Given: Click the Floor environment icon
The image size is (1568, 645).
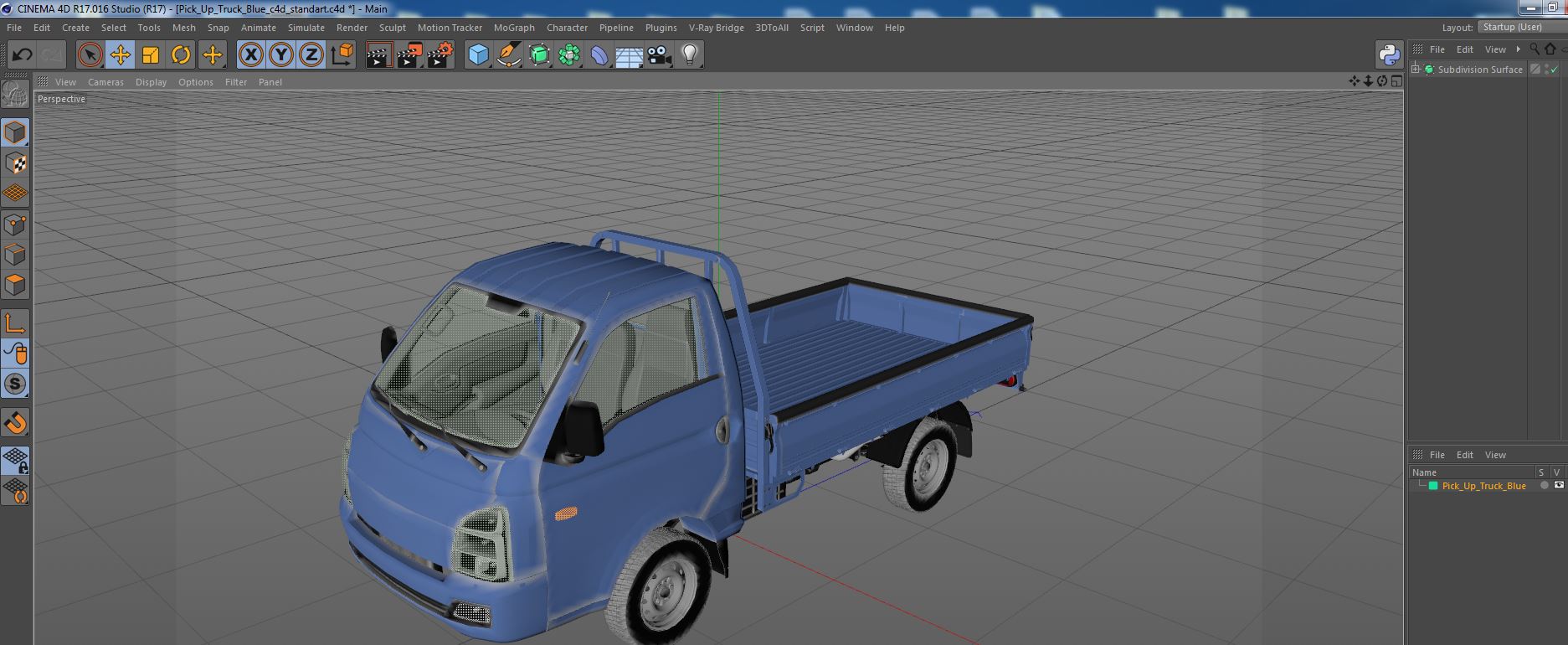Looking at the screenshot, I should pyautogui.click(x=630, y=55).
